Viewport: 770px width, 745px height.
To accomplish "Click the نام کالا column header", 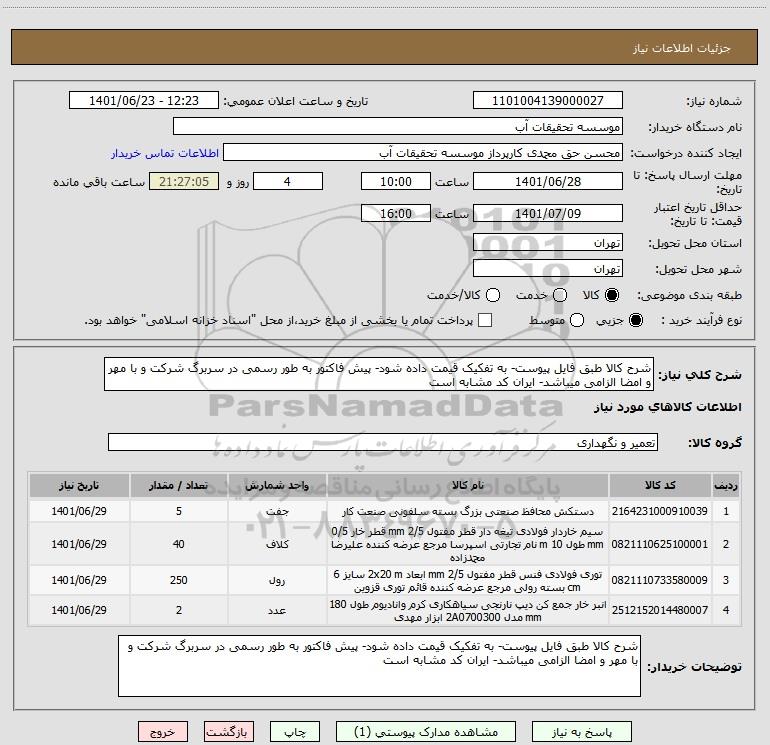I will [468, 485].
